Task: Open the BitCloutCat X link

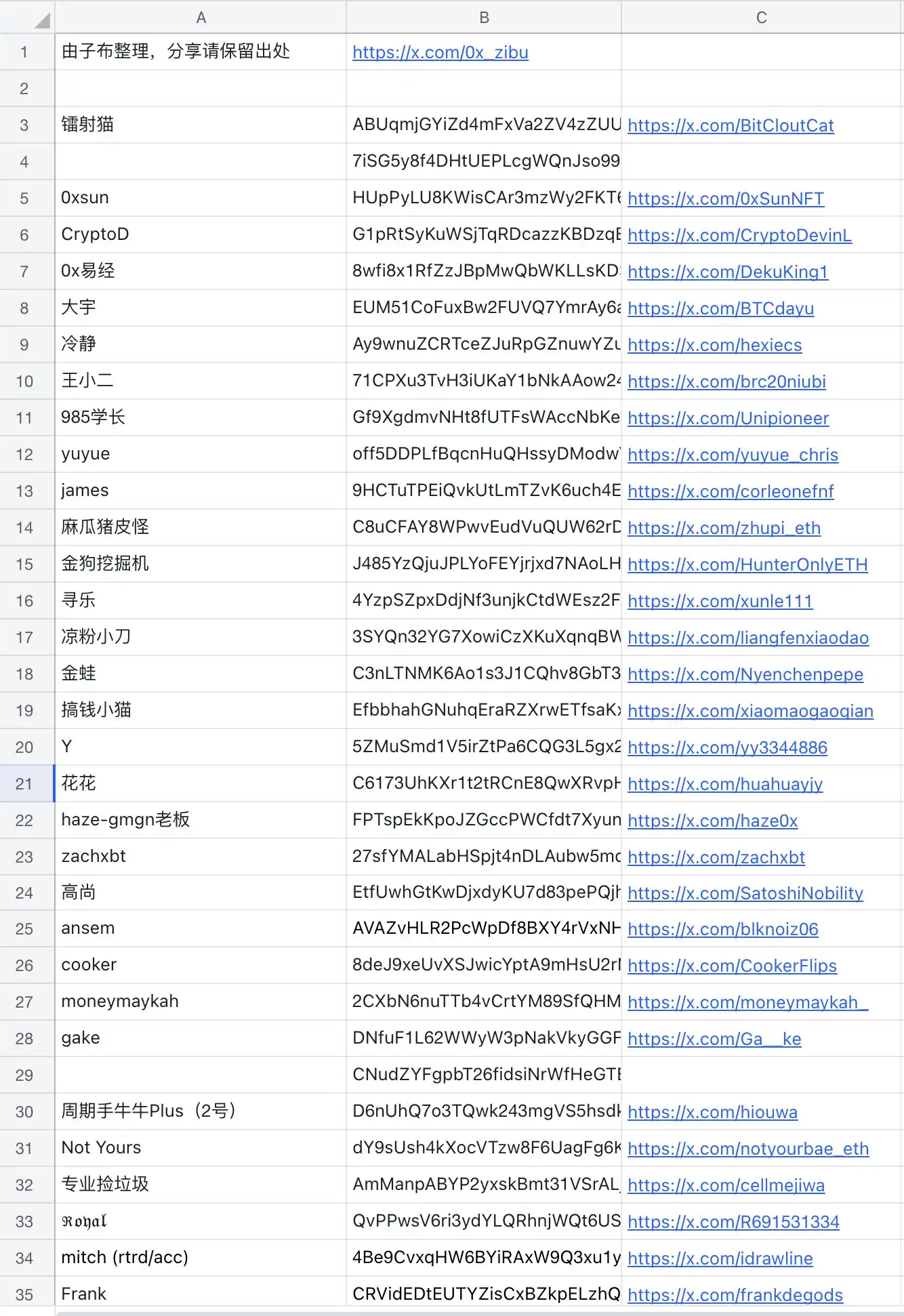Action: (730, 126)
